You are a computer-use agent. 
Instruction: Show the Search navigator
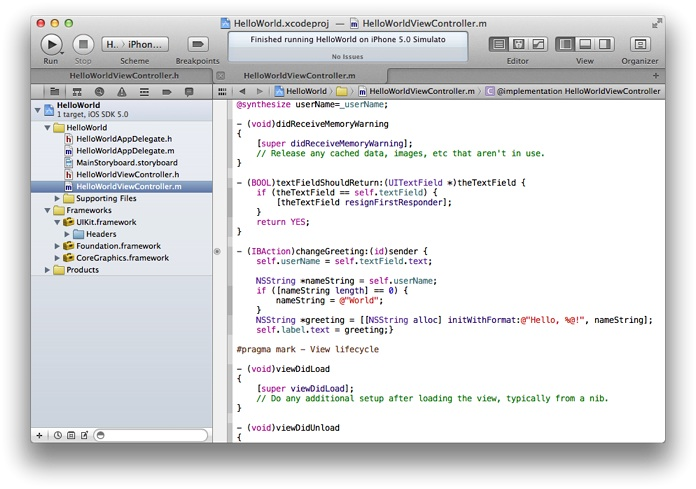tap(99, 92)
